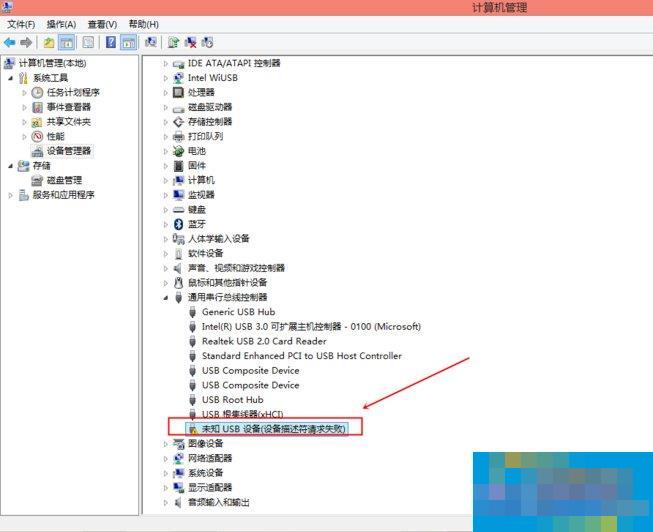The height and width of the screenshot is (532, 653).
Task: Open the 查看(V) menu
Action: coord(102,25)
